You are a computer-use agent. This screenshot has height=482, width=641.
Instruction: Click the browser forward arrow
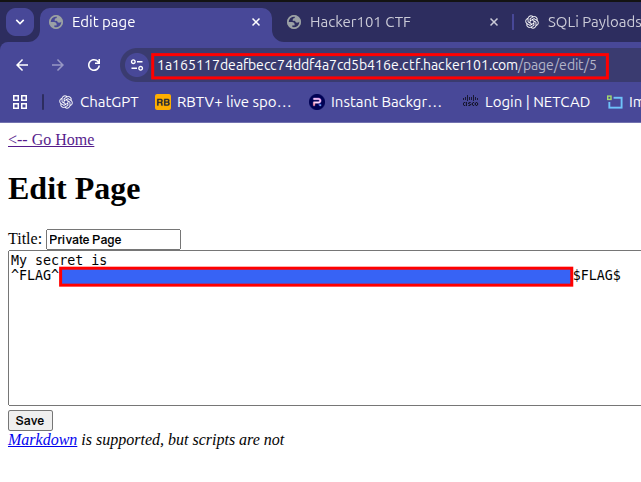click(58, 65)
